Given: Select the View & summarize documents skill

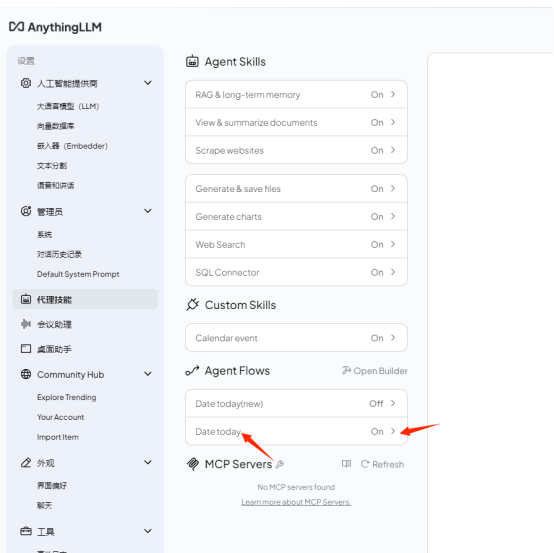Looking at the screenshot, I should [296, 122].
